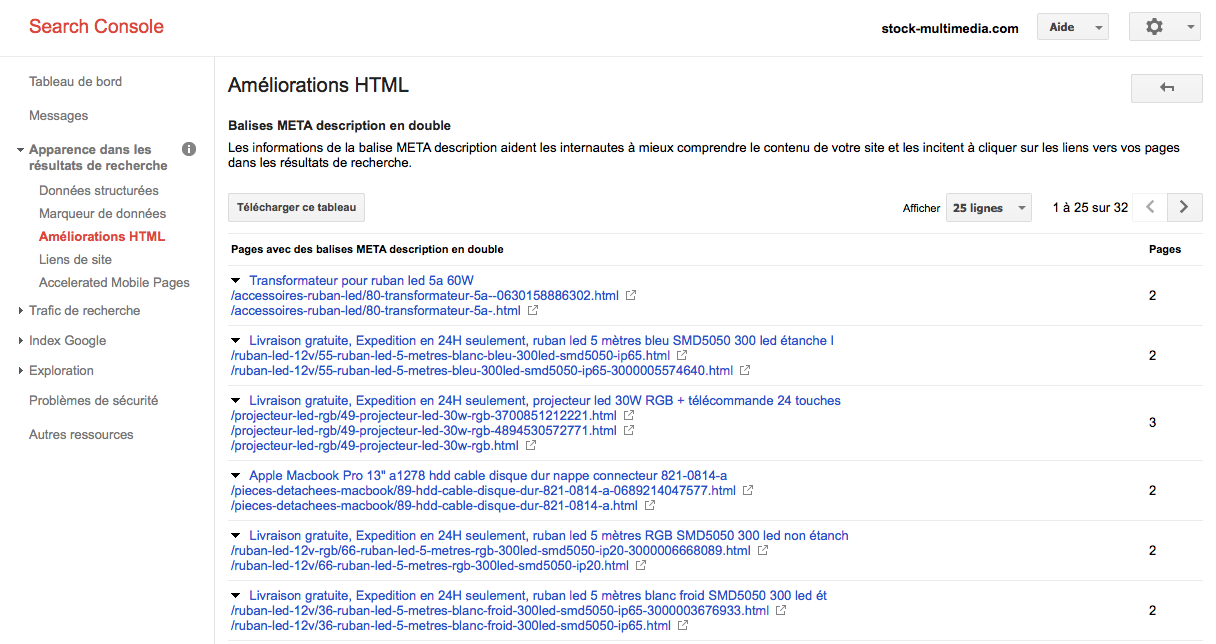
Task: Open ruban led 5 mètres blanc froid title link
Action: (538, 595)
